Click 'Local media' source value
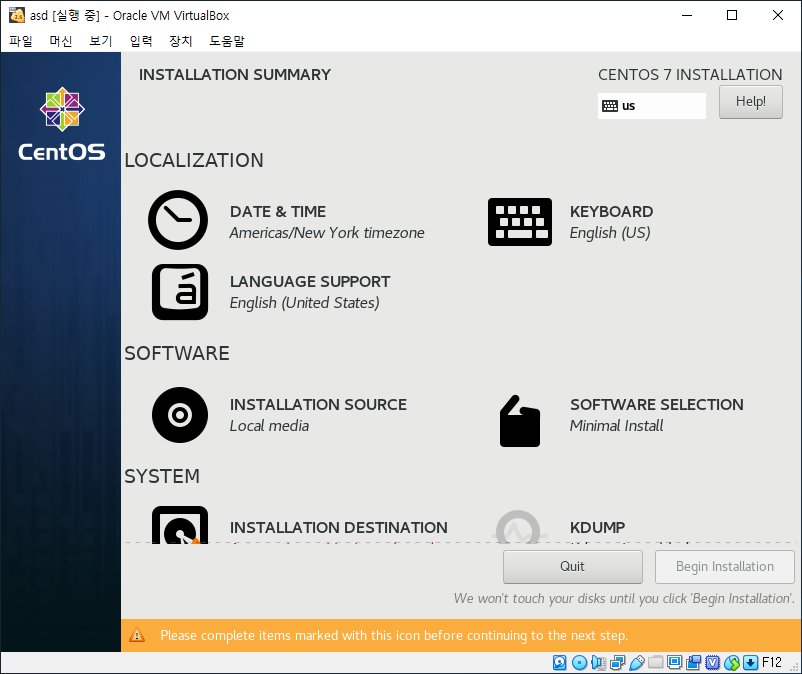This screenshot has width=802, height=674. tap(269, 426)
